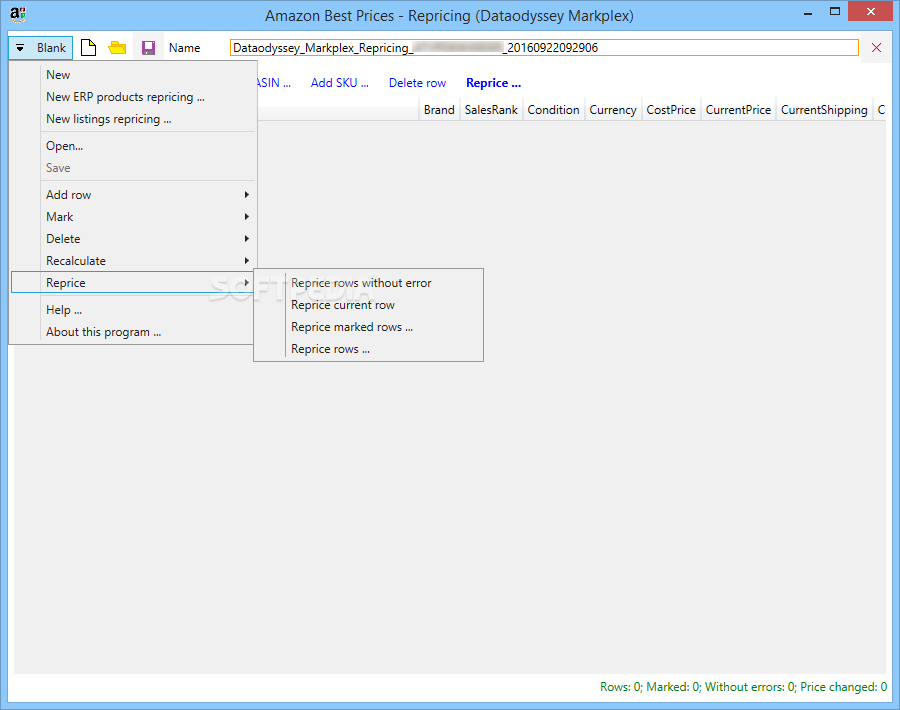Close the Amazon Best Prices window

[870, 11]
